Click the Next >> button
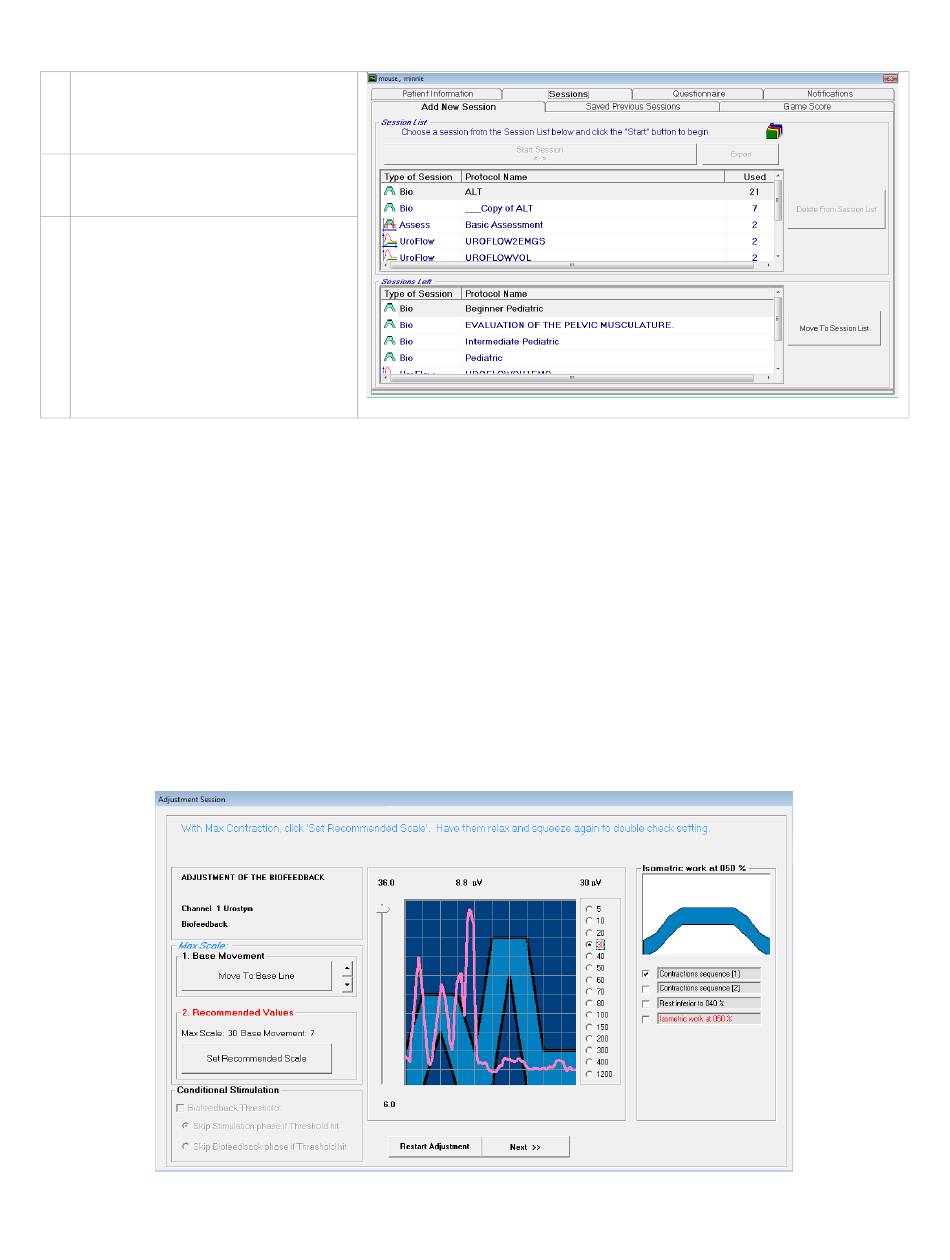 pyautogui.click(x=525, y=1147)
